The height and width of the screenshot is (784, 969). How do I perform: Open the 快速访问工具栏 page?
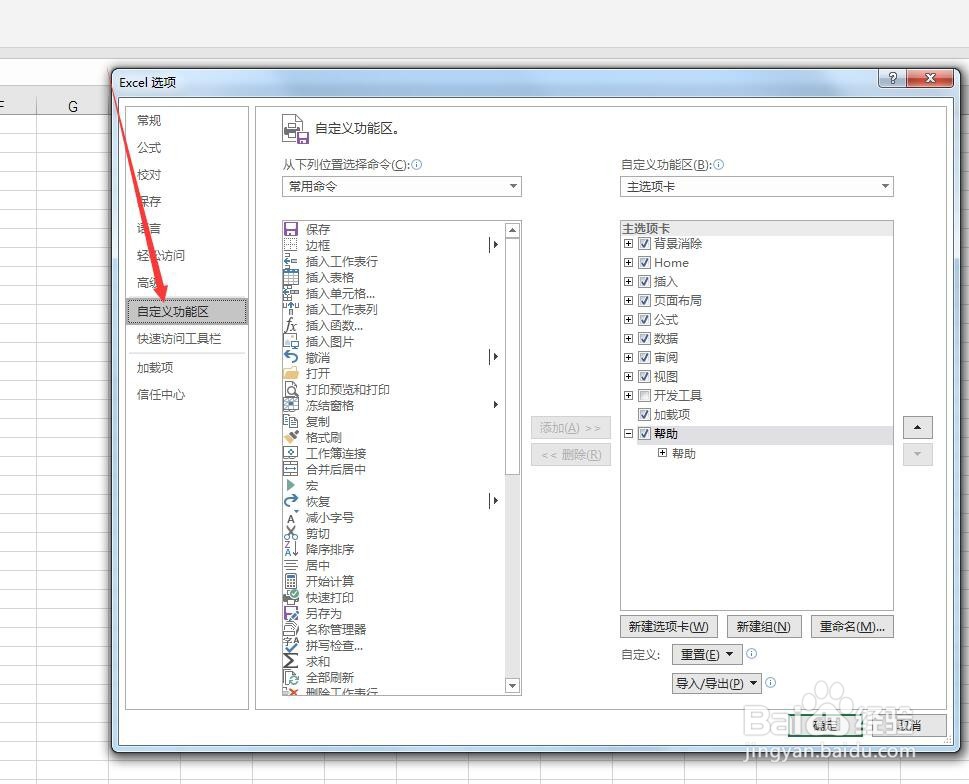[x=179, y=339]
